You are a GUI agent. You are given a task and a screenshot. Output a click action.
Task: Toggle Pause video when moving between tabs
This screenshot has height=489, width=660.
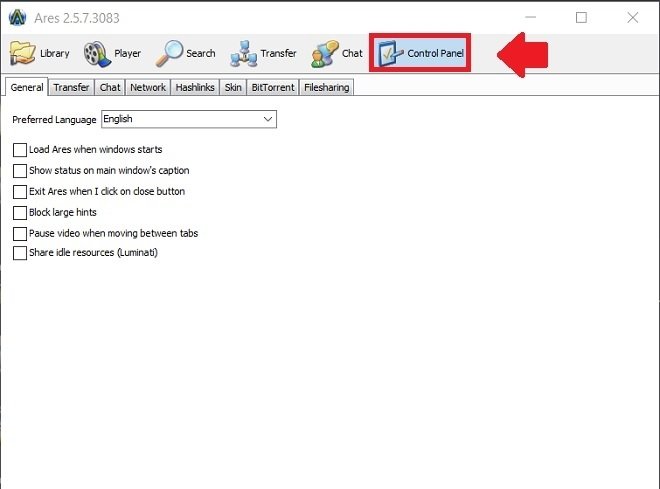(x=20, y=234)
